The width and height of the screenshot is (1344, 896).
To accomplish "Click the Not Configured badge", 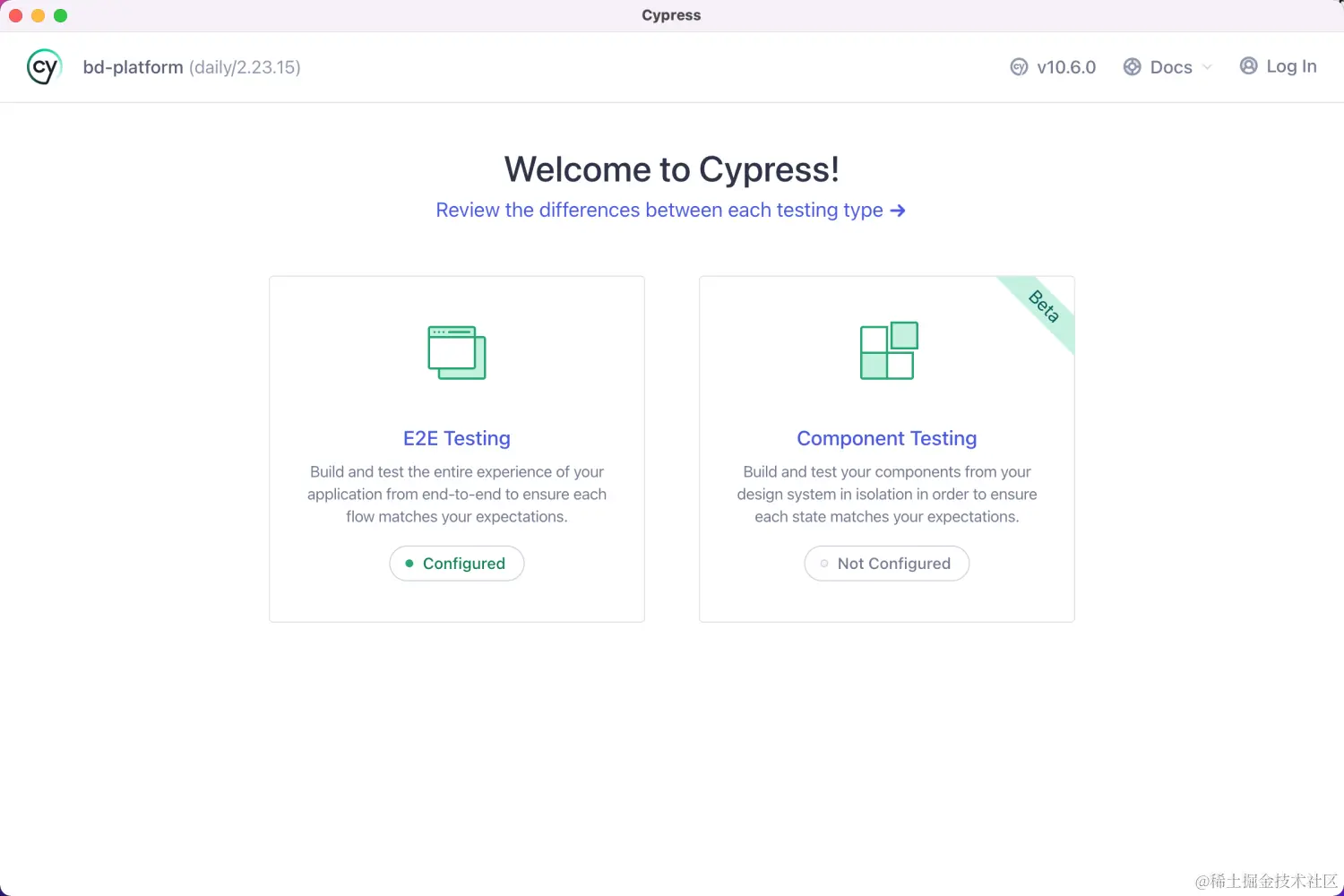I will [x=887, y=564].
